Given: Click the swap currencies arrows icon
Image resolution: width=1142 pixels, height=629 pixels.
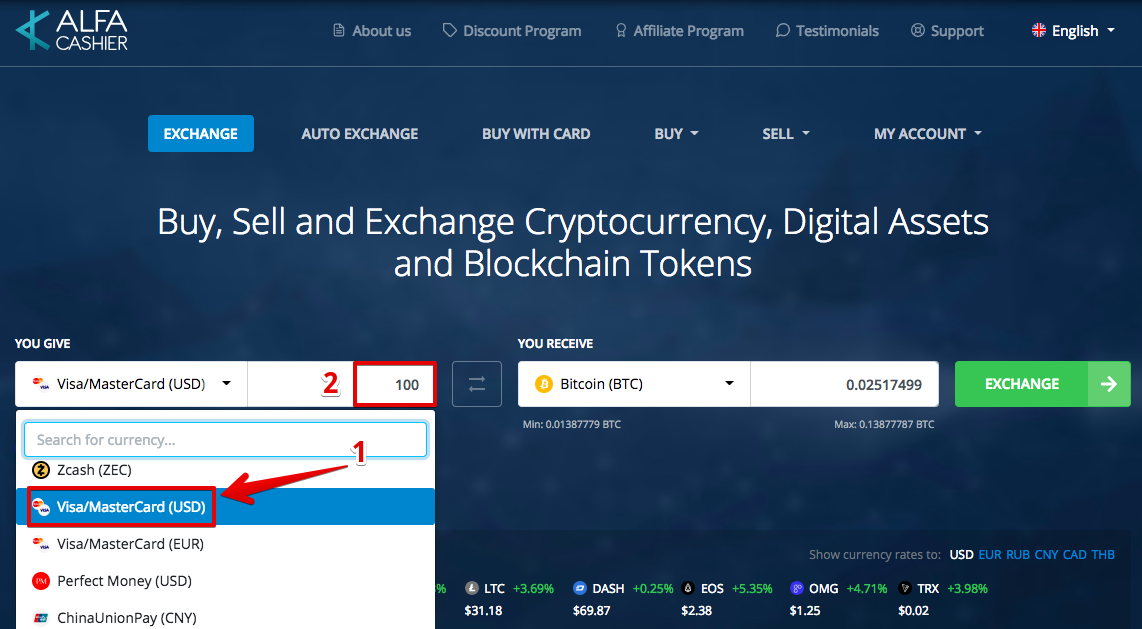Looking at the screenshot, I should pos(477,384).
